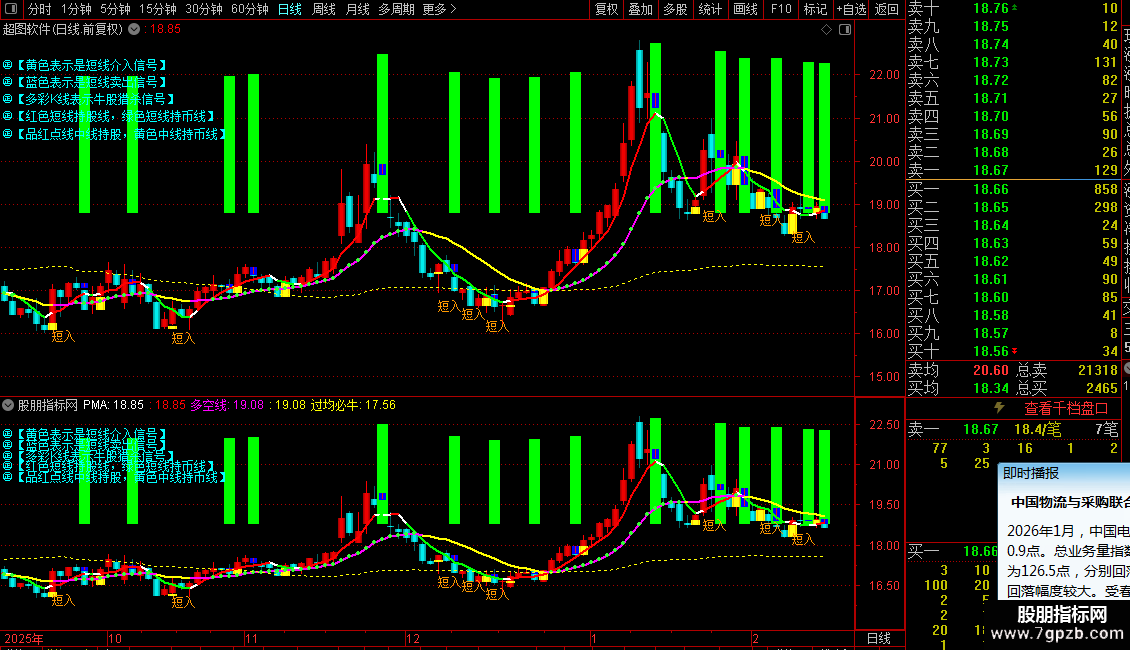Click the 买均 18.34 average value

click(990, 388)
